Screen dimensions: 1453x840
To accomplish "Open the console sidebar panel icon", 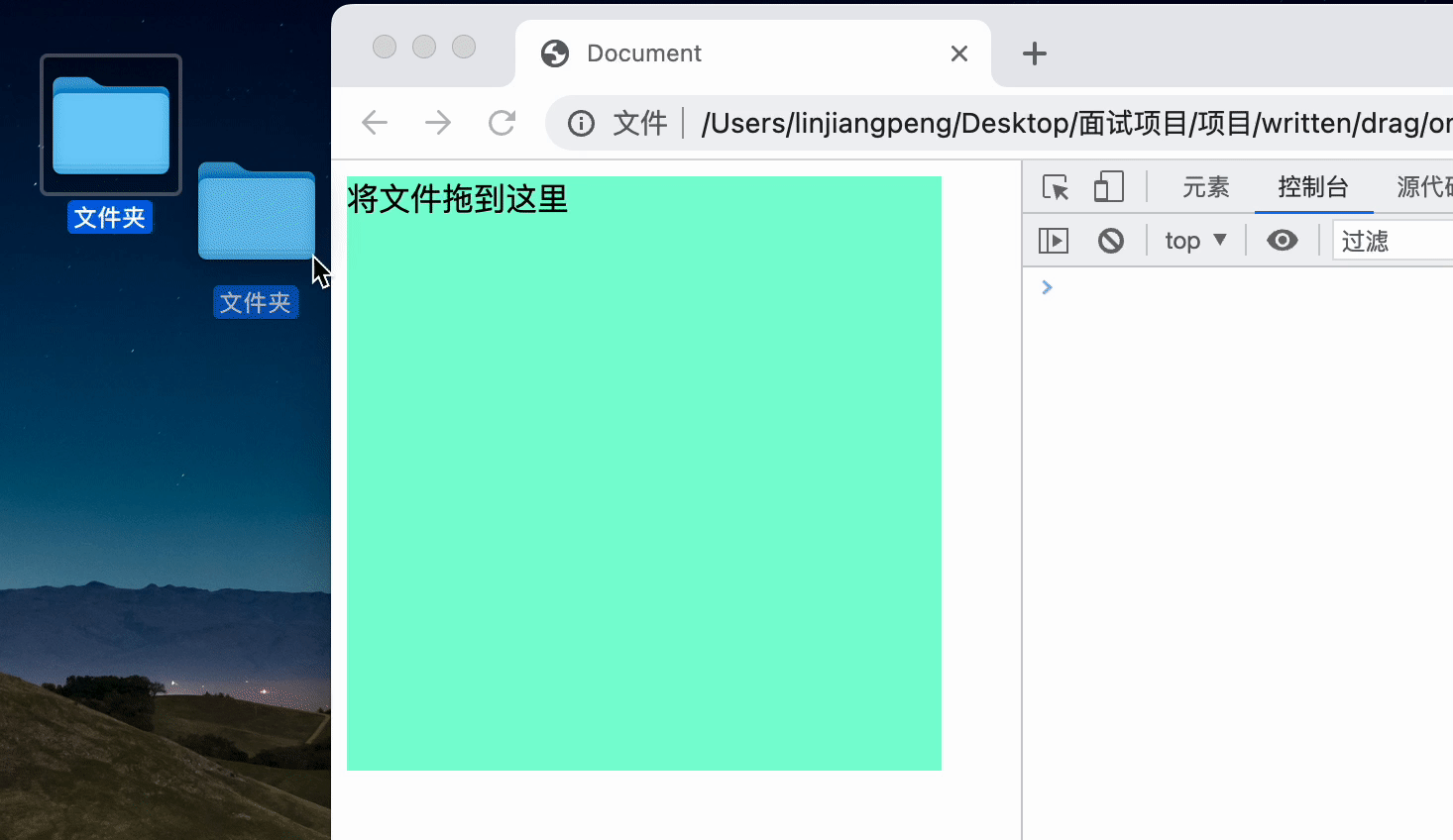I will click(x=1054, y=240).
